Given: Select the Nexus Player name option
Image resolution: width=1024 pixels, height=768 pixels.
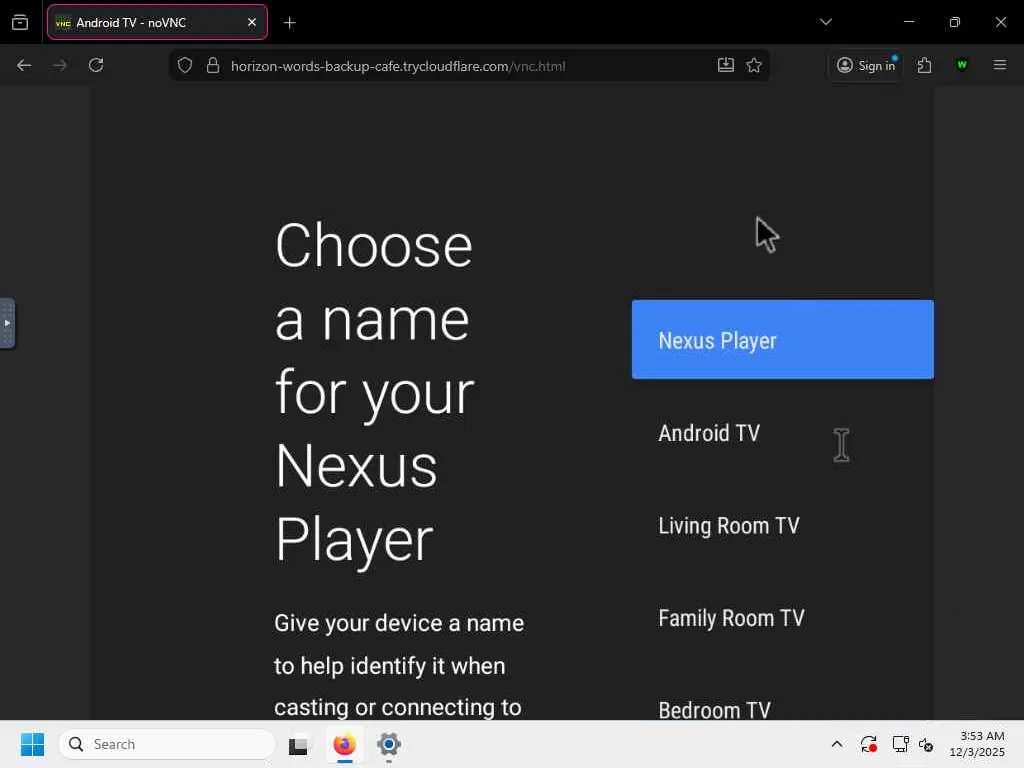Looking at the screenshot, I should point(782,340).
